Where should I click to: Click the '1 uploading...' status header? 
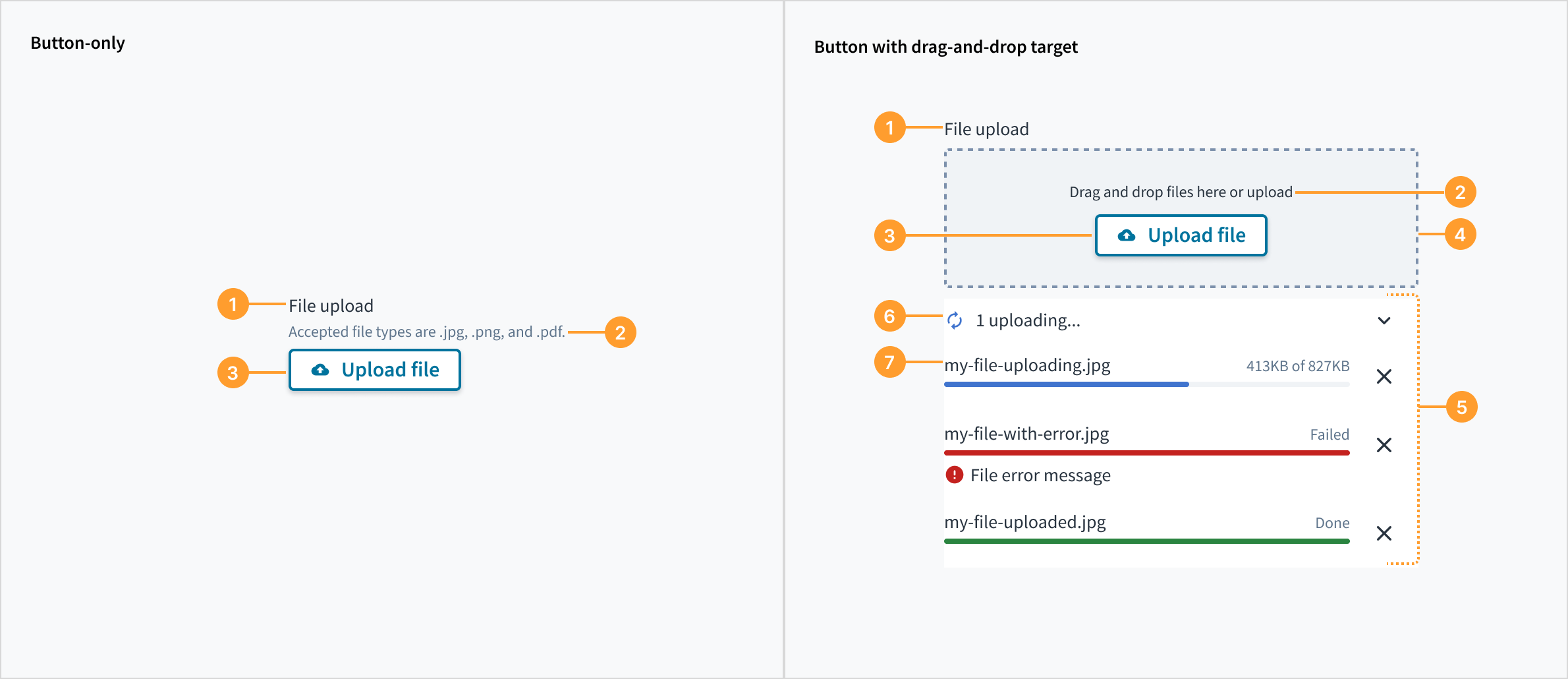(1028, 321)
